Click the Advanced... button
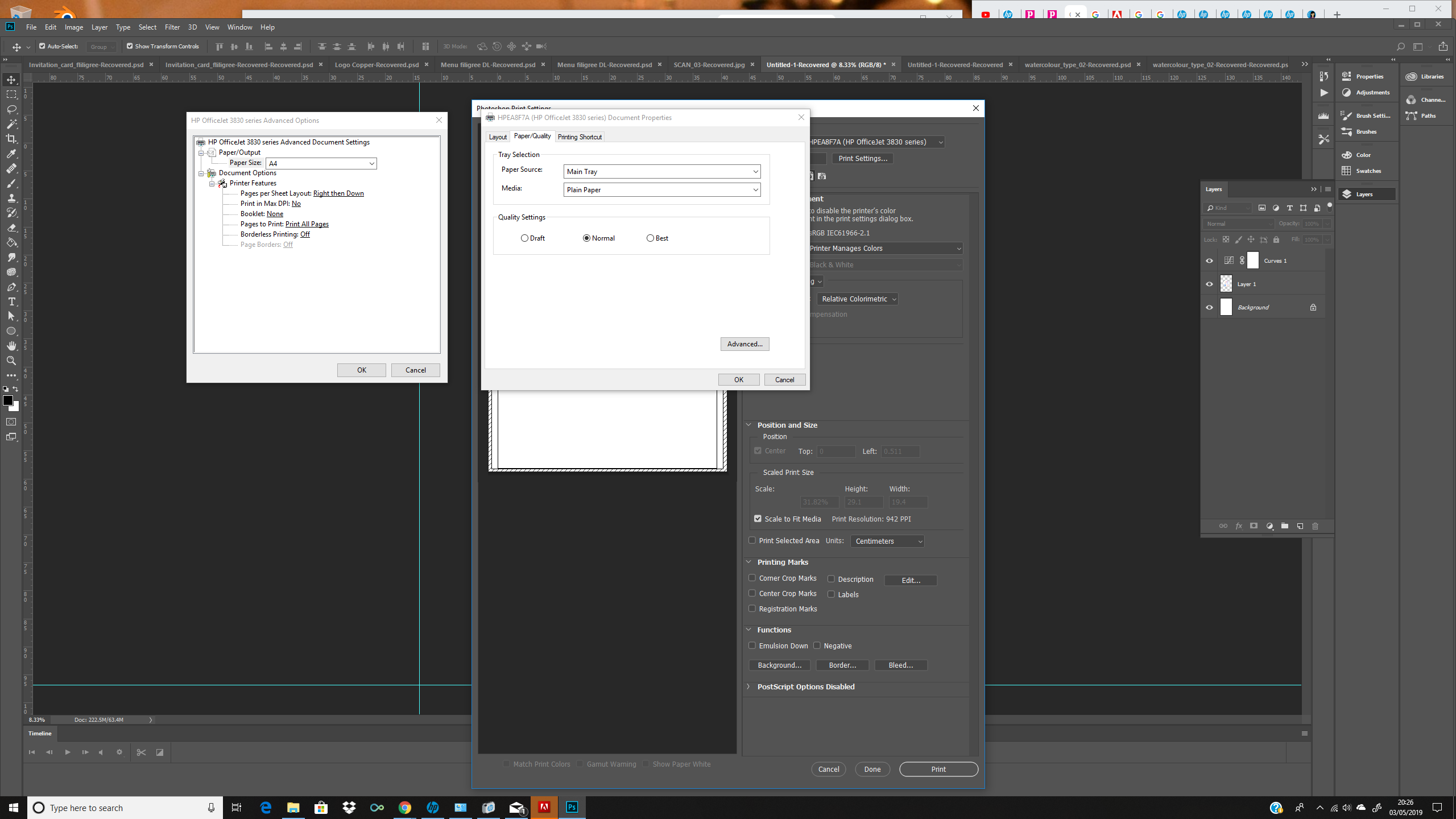 (744, 344)
